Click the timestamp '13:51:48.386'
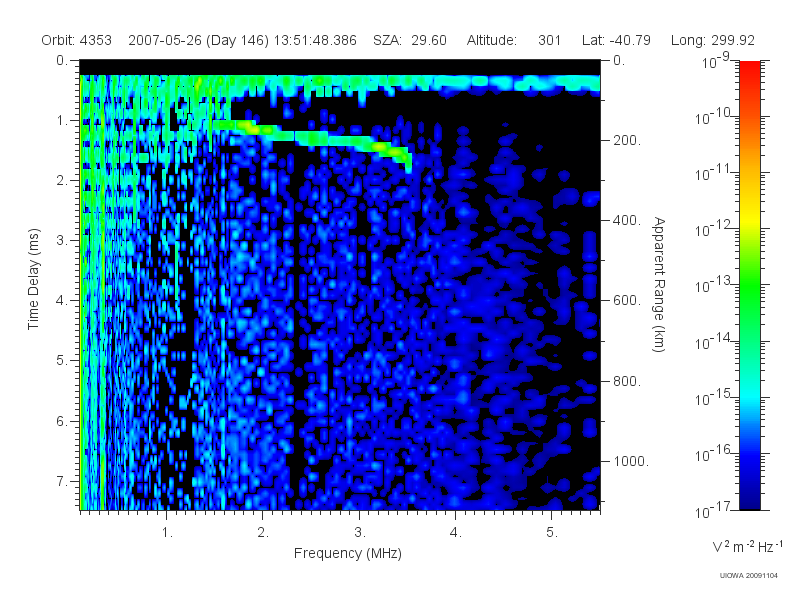 315,40
